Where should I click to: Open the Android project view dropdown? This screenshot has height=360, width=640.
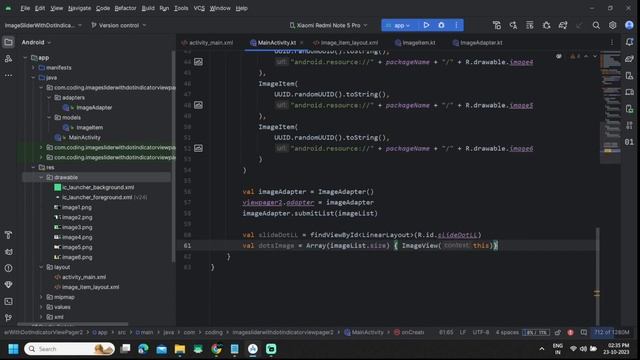coord(36,42)
